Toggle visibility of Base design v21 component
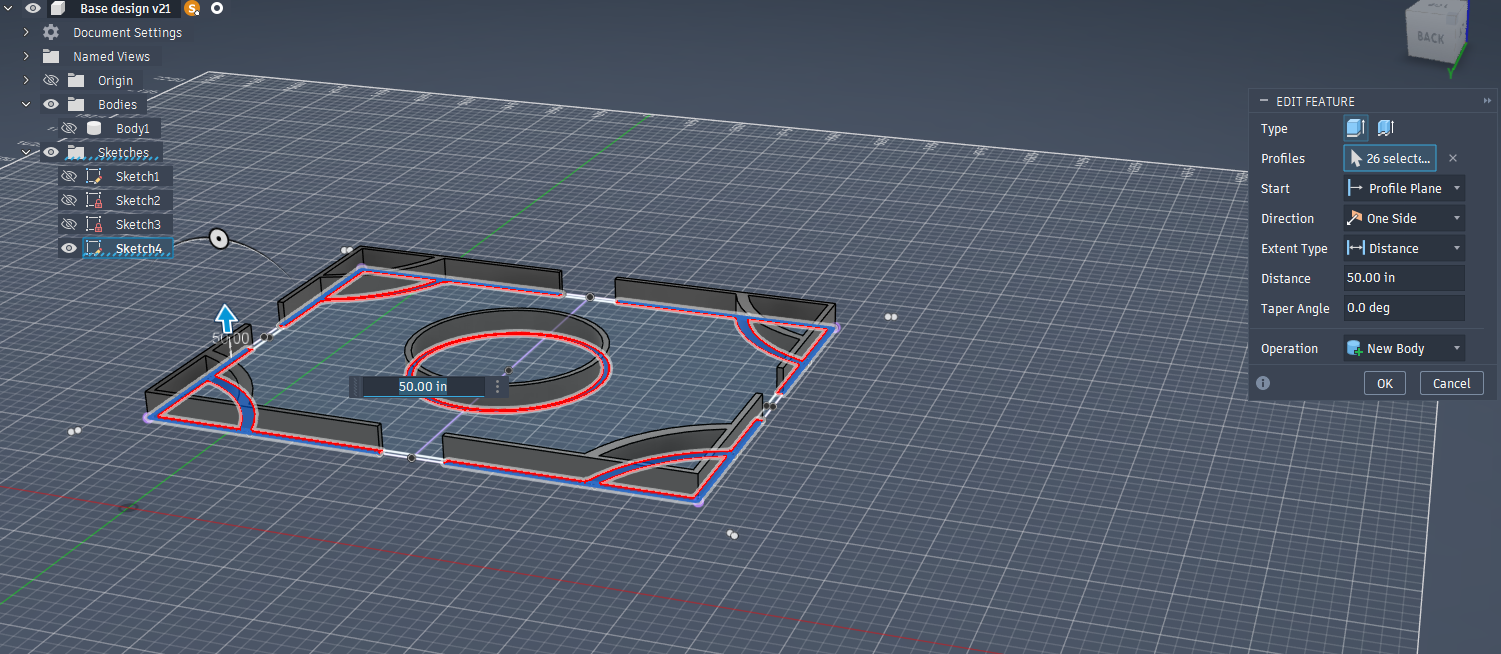This screenshot has height=654, width=1501. [x=33, y=8]
